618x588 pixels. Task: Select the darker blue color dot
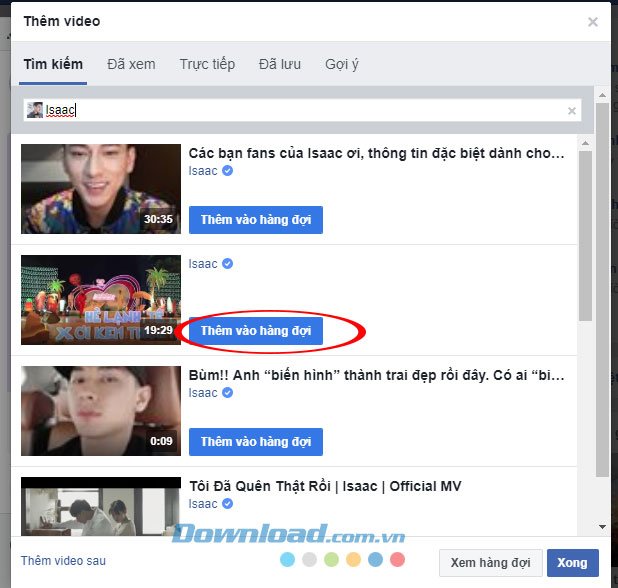pyautogui.click(x=375, y=560)
